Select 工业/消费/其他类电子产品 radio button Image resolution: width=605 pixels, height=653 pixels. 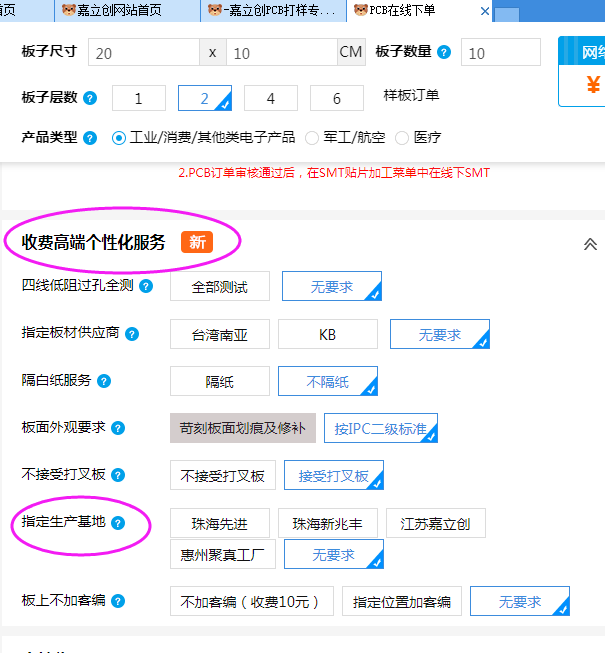tap(120, 138)
